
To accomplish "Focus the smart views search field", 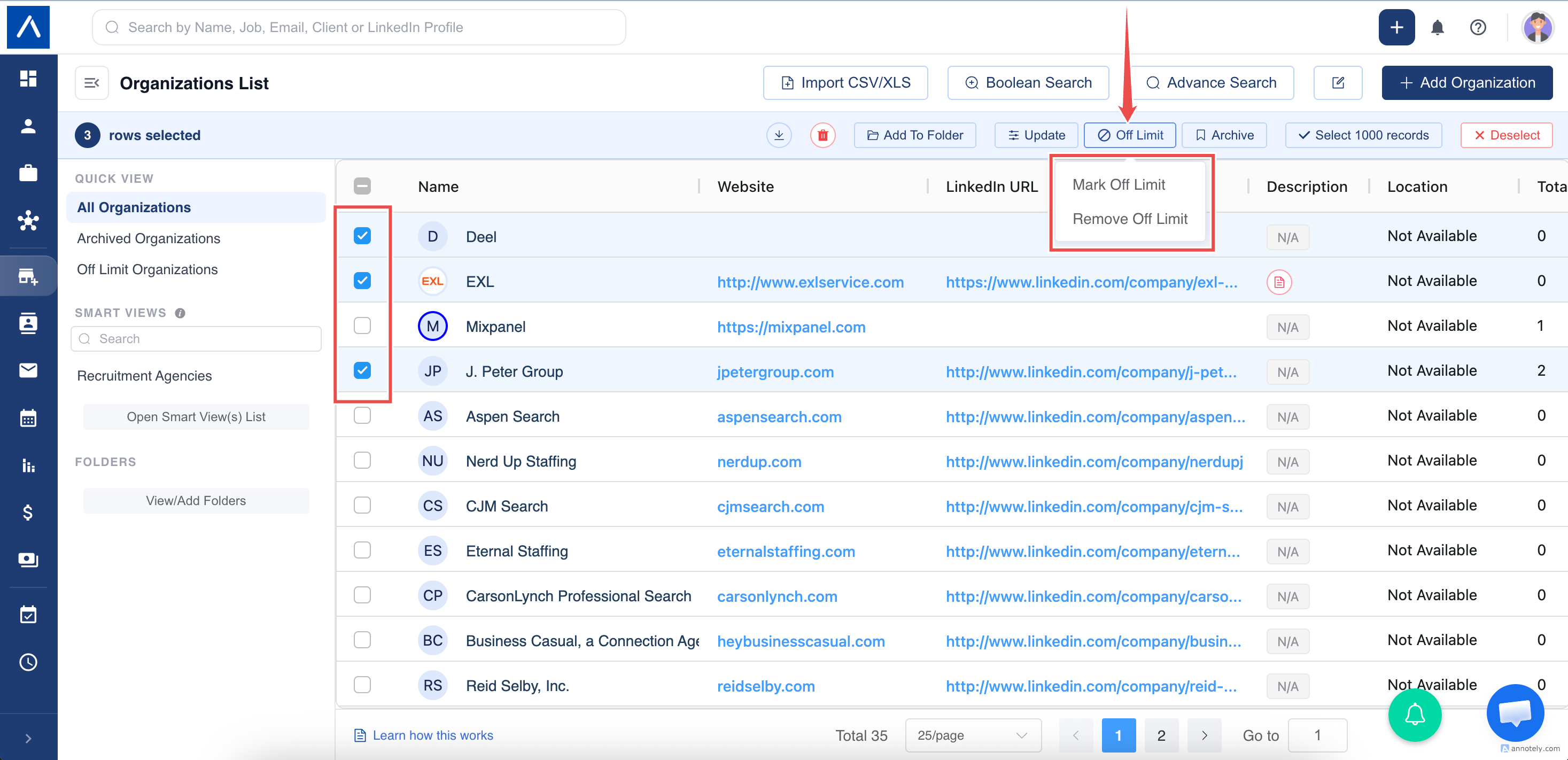I will click(x=196, y=339).
